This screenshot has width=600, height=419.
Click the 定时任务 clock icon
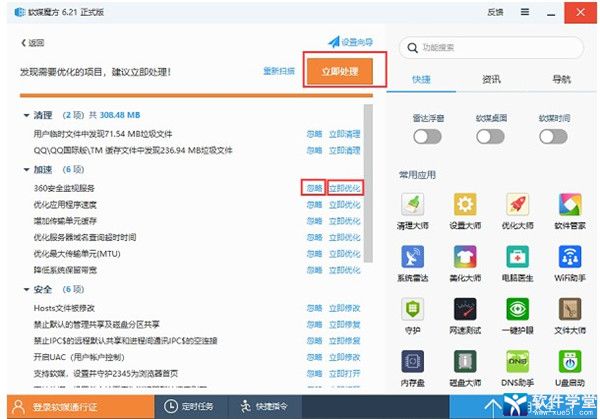tap(171, 406)
